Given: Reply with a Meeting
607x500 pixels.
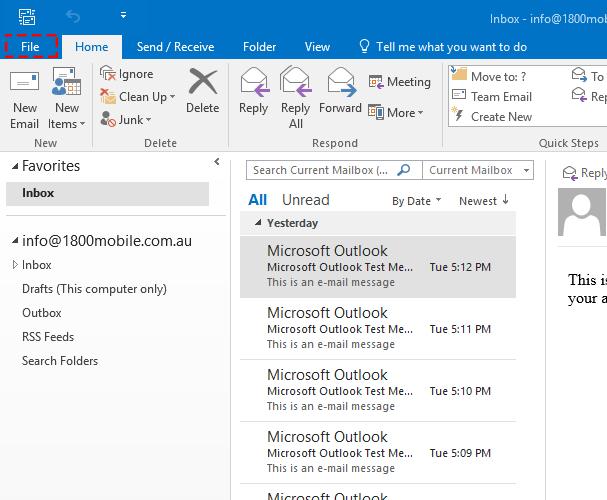Looking at the screenshot, I should coord(400,82).
